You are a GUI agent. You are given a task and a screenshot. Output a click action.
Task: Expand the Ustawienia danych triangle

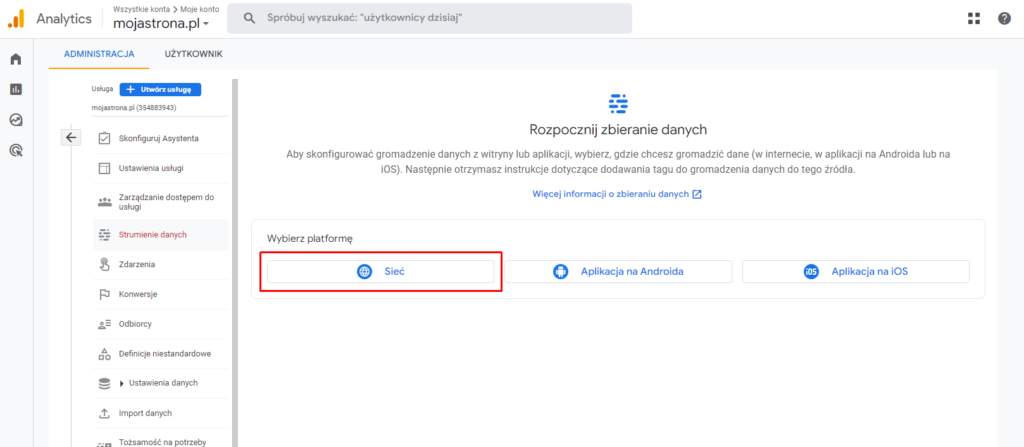[x=122, y=384]
